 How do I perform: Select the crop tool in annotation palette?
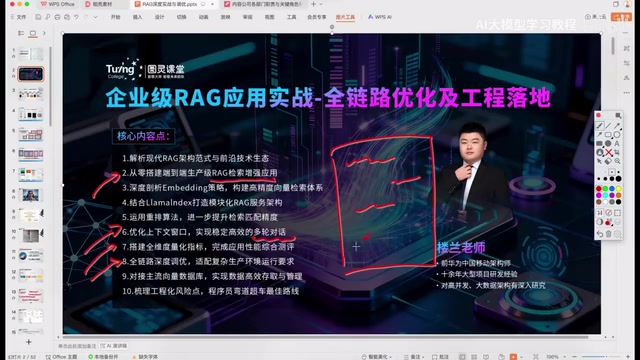coord(617,152)
